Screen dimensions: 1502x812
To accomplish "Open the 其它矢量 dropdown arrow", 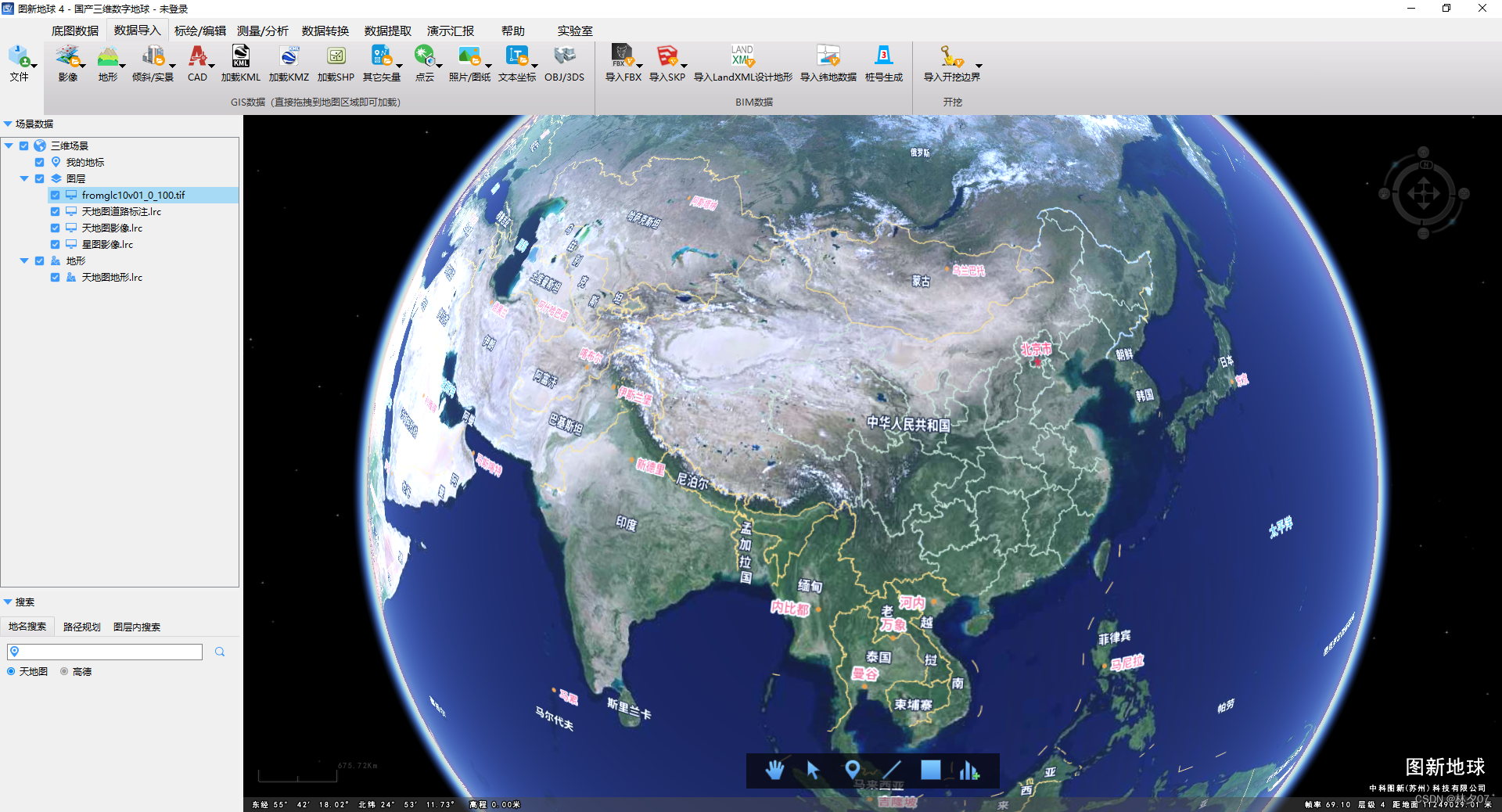I will (399, 66).
